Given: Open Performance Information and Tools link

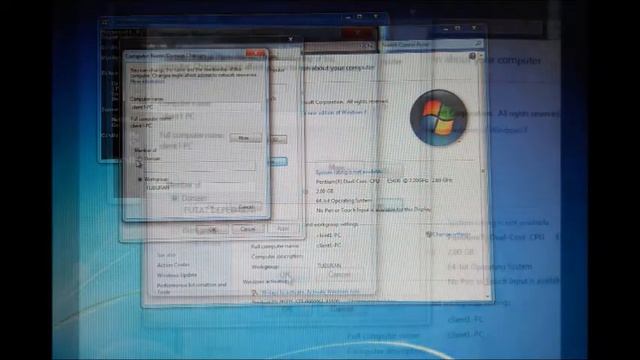Looking at the screenshot, I should [191, 288].
